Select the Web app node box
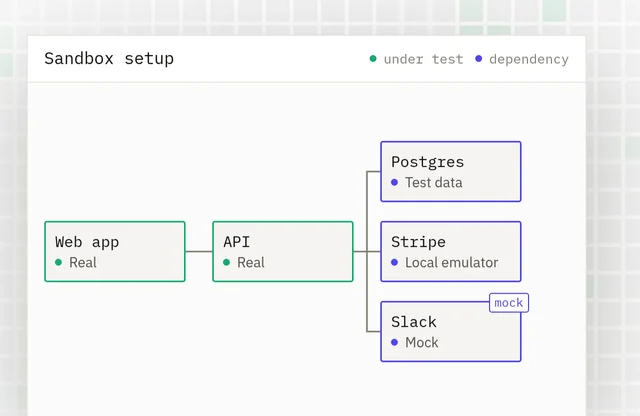The height and width of the screenshot is (416, 640). [115, 251]
